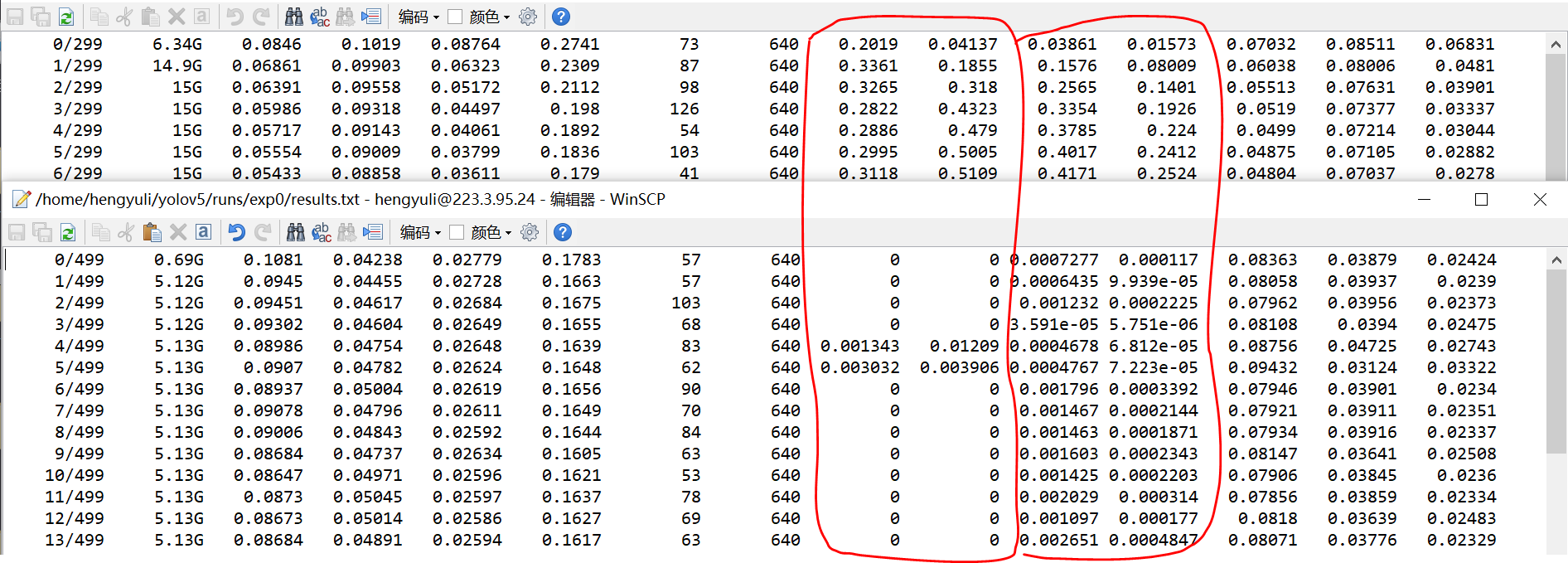Click value 3.591e-05 in results.txt editor
This screenshot has height=563, width=1568.
click(1054, 324)
